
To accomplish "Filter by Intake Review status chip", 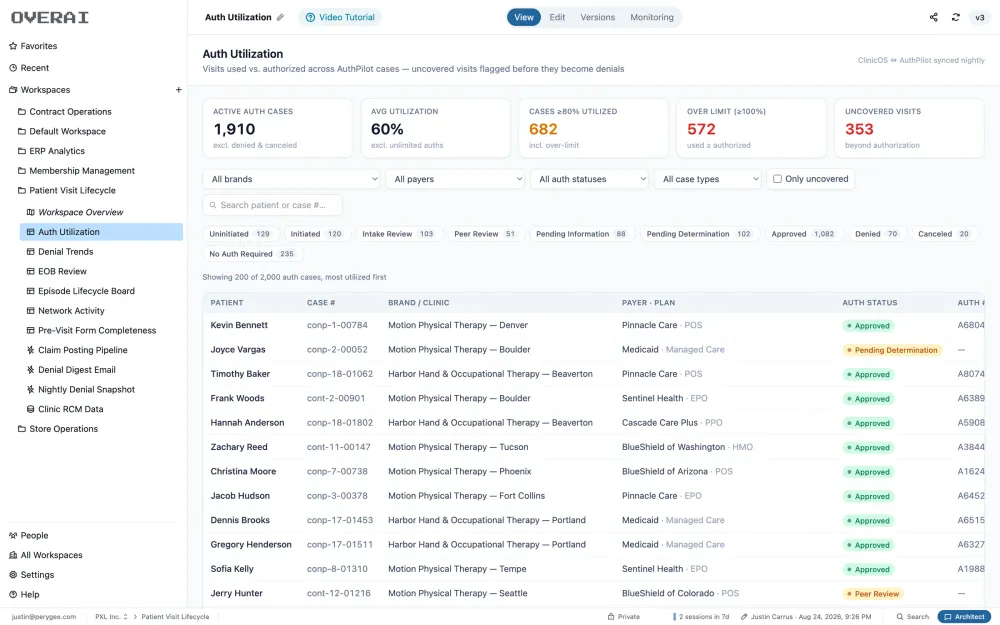I will 398,234.
